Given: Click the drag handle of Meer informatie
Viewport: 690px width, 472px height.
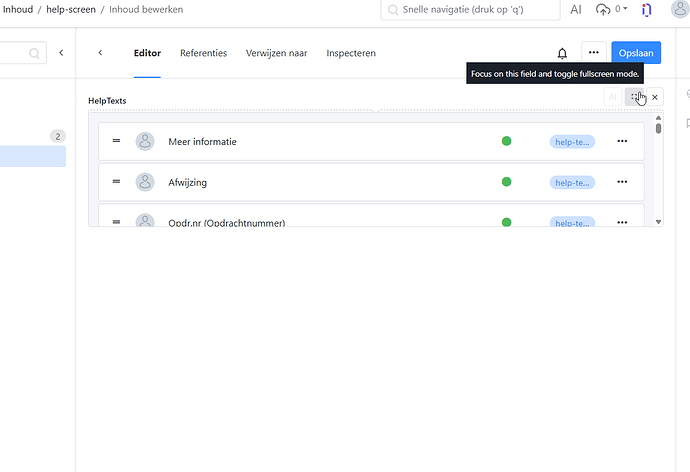Looking at the screenshot, I should (117, 141).
